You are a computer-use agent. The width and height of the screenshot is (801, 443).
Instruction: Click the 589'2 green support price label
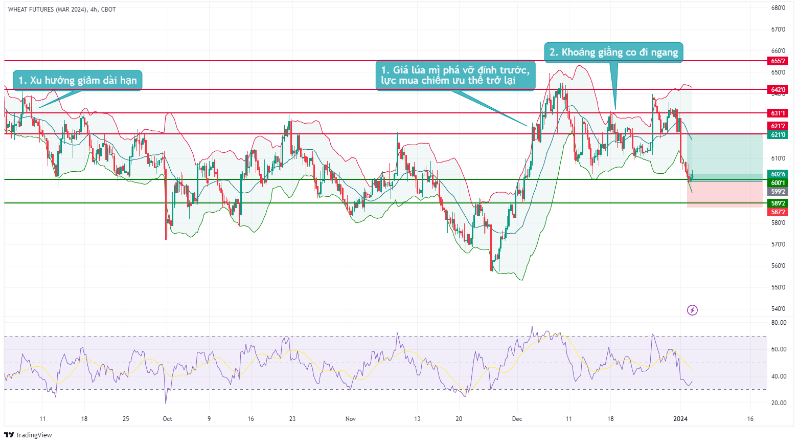pos(777,203)
